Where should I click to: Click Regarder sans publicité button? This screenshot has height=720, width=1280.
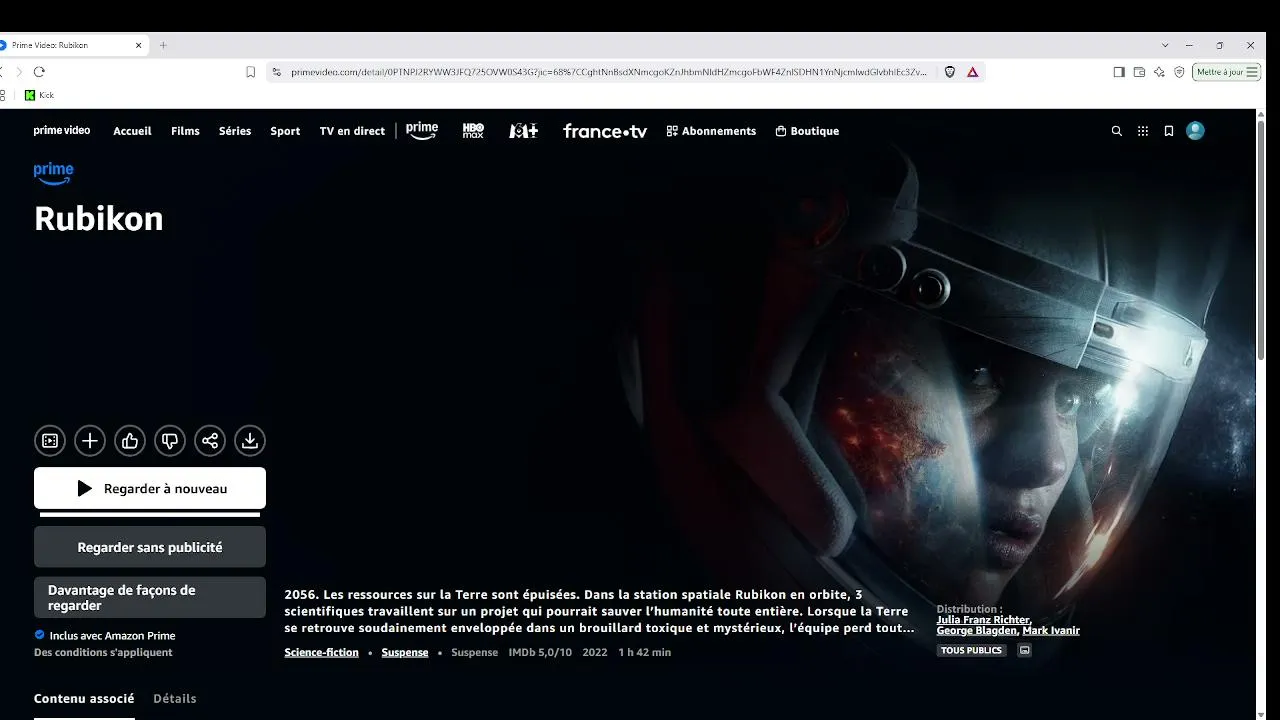click(150, 547)
